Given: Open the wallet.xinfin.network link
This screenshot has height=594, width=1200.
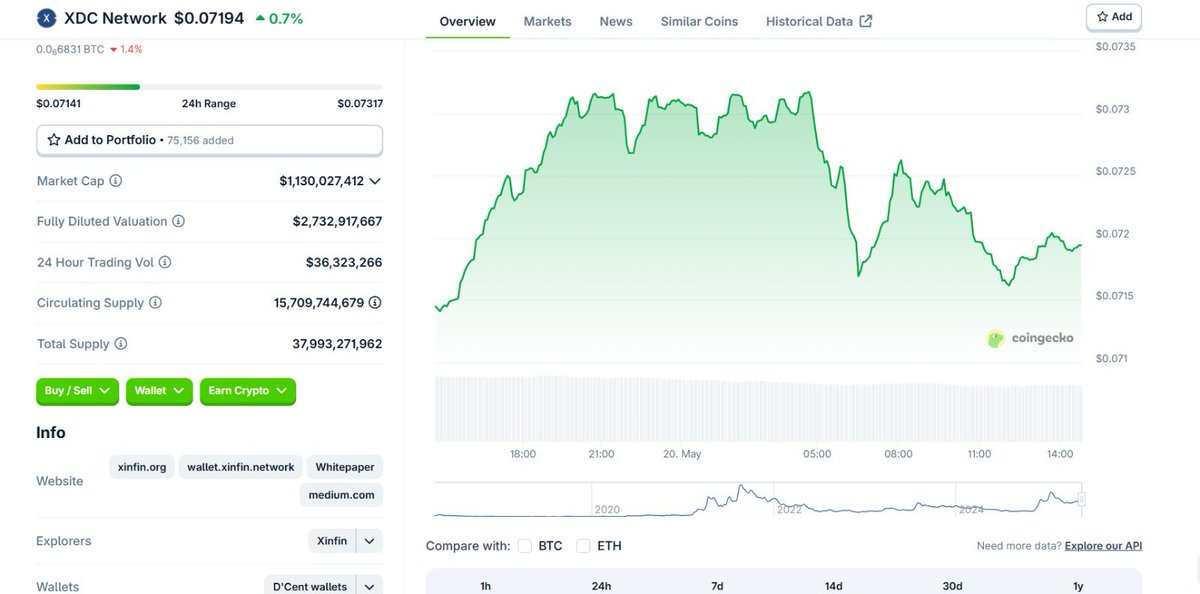Looking at the screenshot, I should (241, 467).
